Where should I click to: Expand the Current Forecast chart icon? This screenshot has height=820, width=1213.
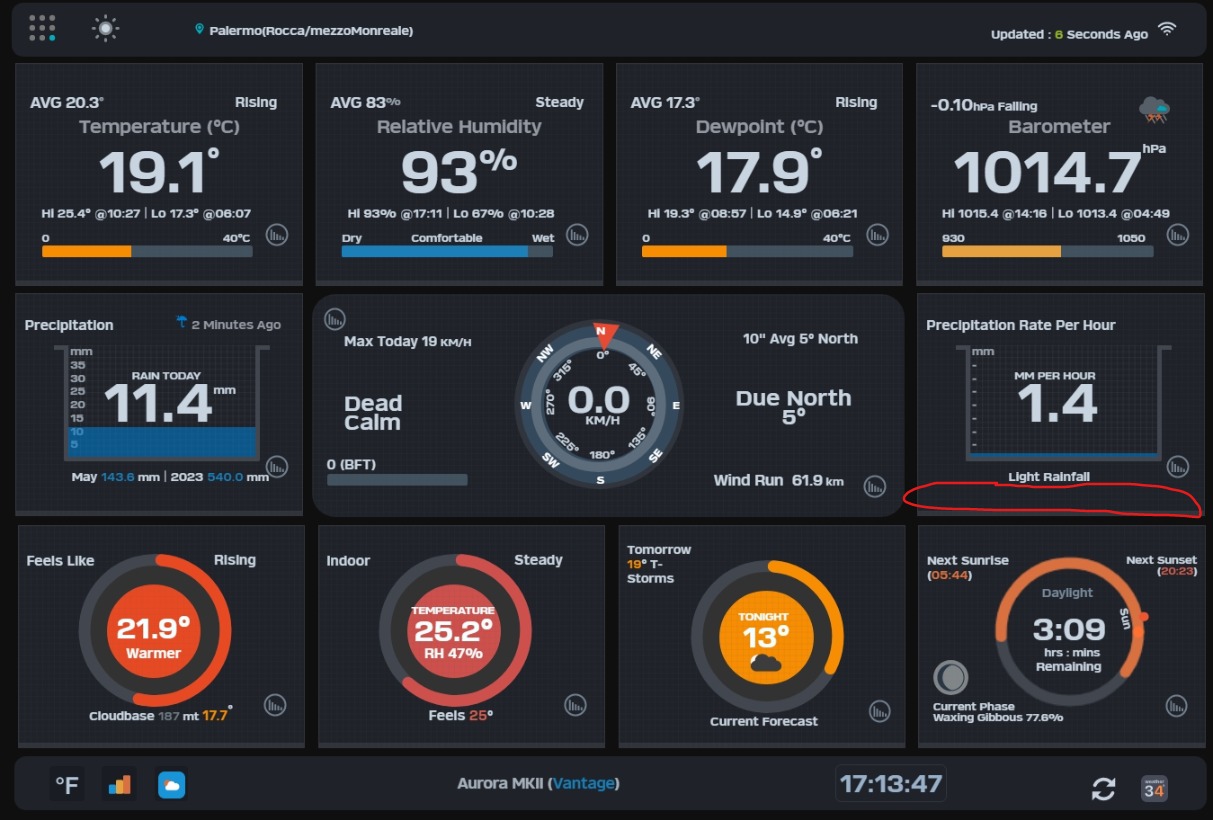879,711
